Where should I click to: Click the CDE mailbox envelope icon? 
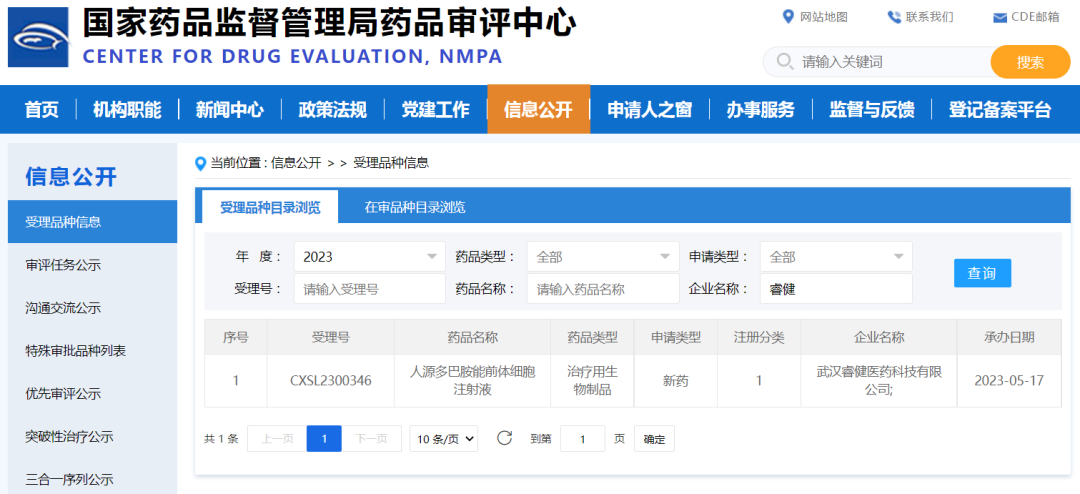[1000, 18]
